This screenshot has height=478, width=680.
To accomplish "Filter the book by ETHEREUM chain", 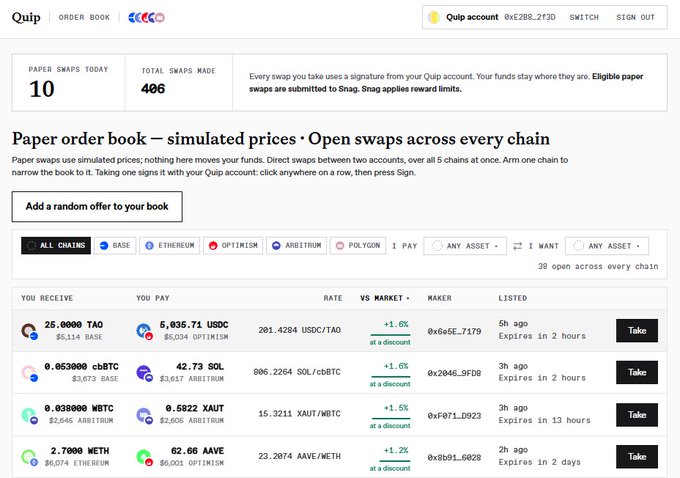I will (x=170, y=246).
